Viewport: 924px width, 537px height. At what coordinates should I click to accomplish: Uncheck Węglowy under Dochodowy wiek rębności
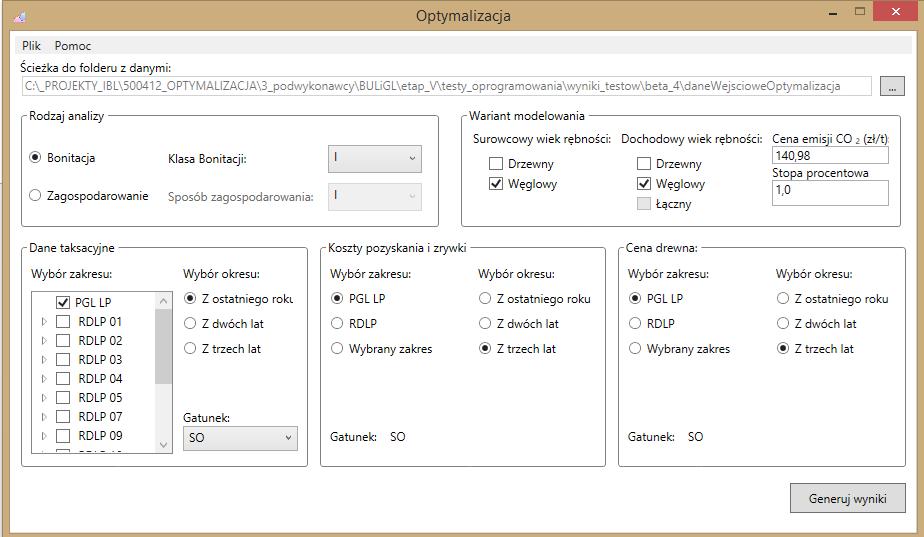coord(644,183)
